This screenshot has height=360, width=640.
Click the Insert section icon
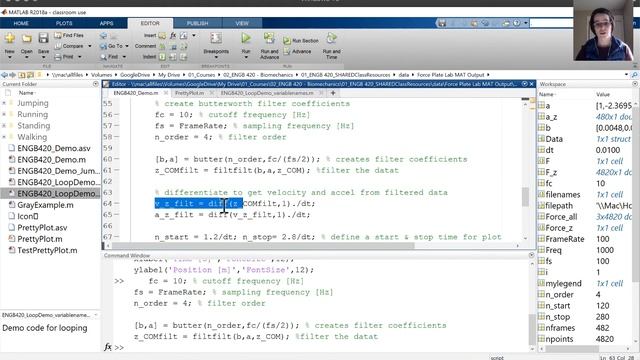click(x=162, y=36)
